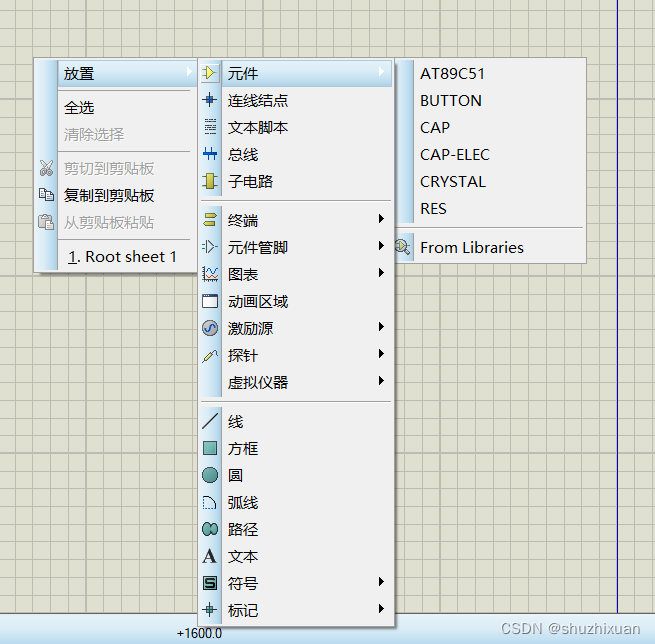Click the scissors cut icon beside 剪切到剪贴板
Image resolution: width=655 pixels, height=644 pixels.
coord(46,168)
